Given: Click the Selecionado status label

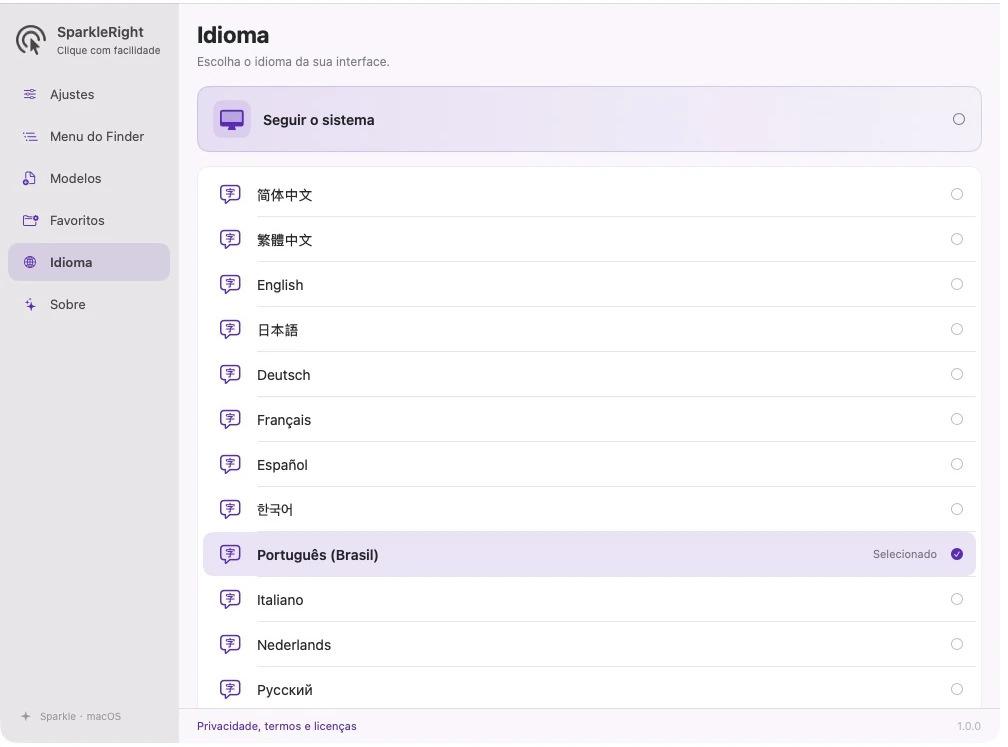Looking at the screenshot, I should [x=904, y=554].
